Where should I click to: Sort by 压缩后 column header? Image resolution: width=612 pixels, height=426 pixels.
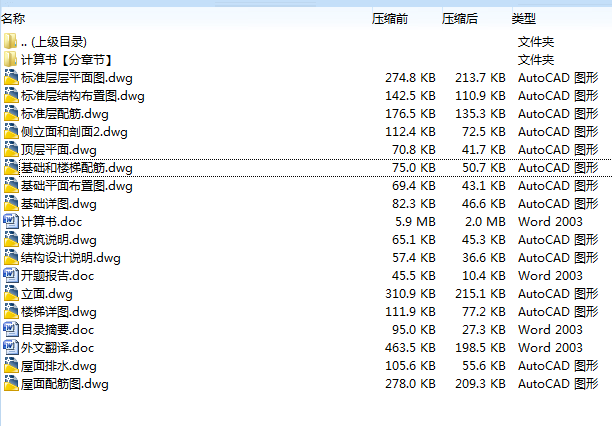point(460,18)
